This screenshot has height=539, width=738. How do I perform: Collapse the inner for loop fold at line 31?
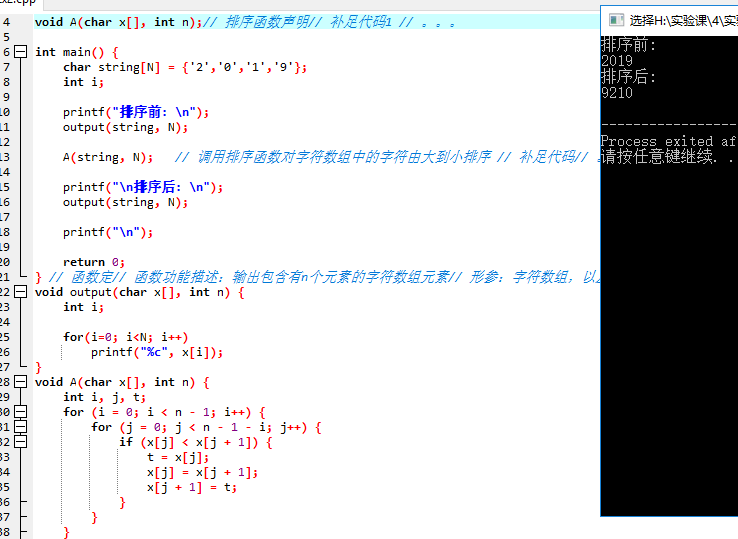[21, 427]
